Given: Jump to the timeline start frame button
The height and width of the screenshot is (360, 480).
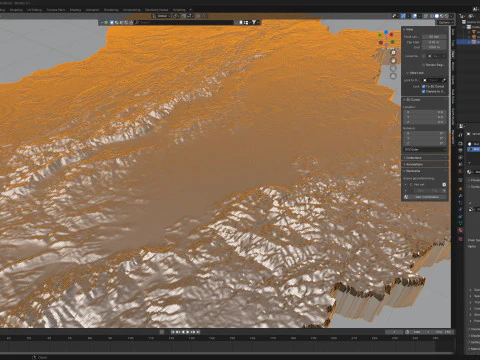Looking at the screenshot, I should click(x=173, y=332).
